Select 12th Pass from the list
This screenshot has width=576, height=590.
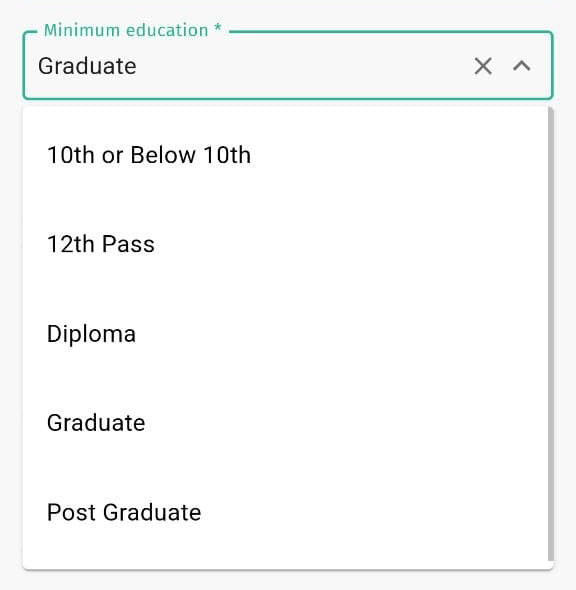[286, 244]
